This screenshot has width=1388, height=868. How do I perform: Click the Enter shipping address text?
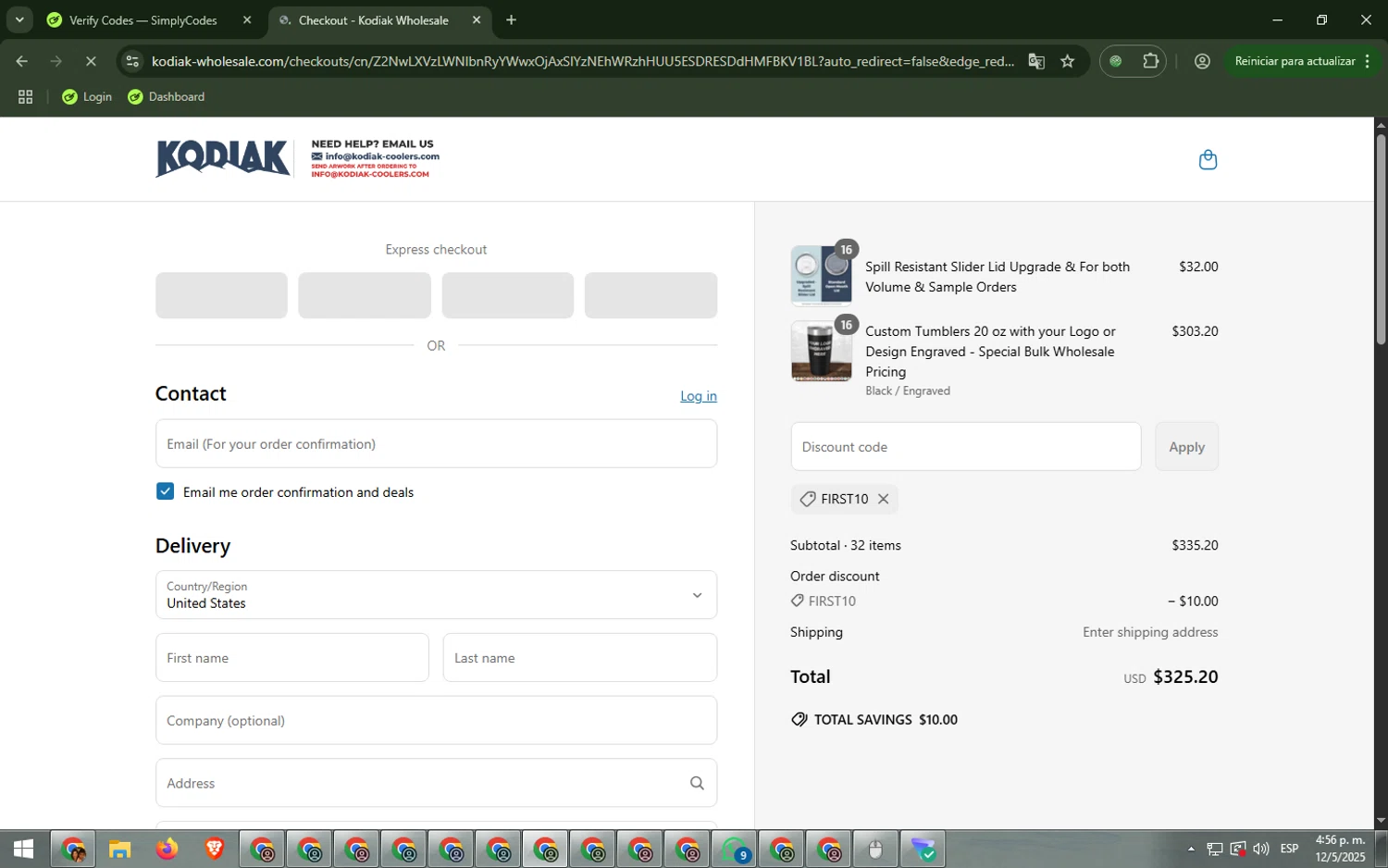coord(1150,632)
